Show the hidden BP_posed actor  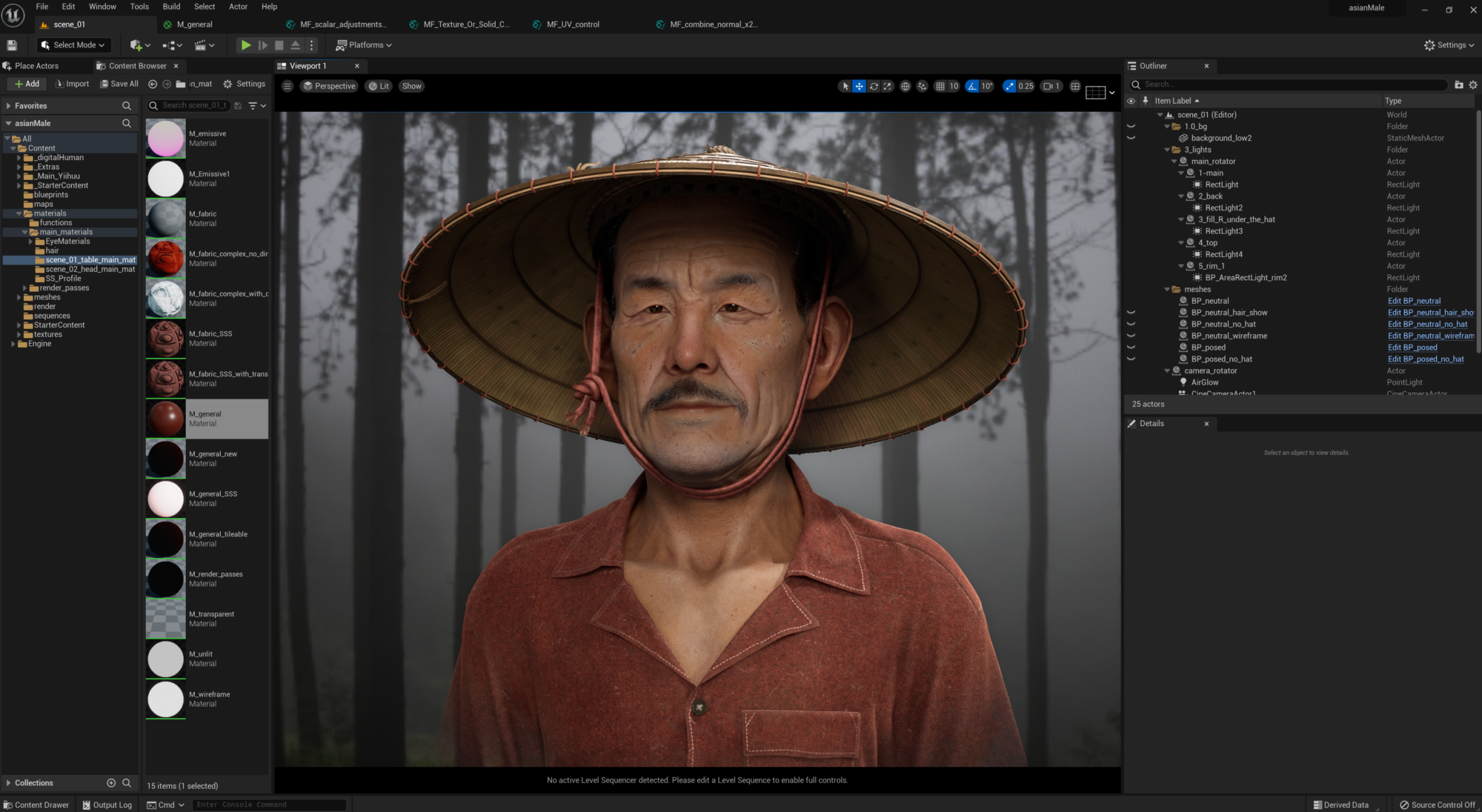1131,347
